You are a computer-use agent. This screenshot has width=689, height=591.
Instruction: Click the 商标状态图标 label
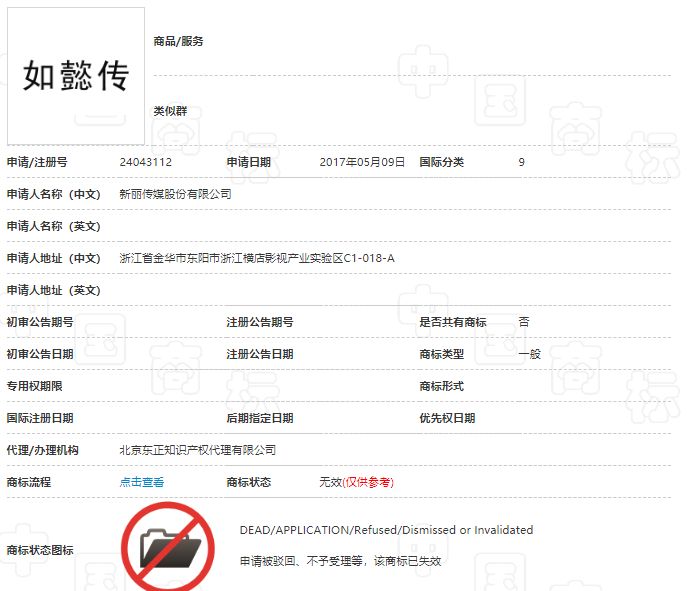(x=40, y=550)
